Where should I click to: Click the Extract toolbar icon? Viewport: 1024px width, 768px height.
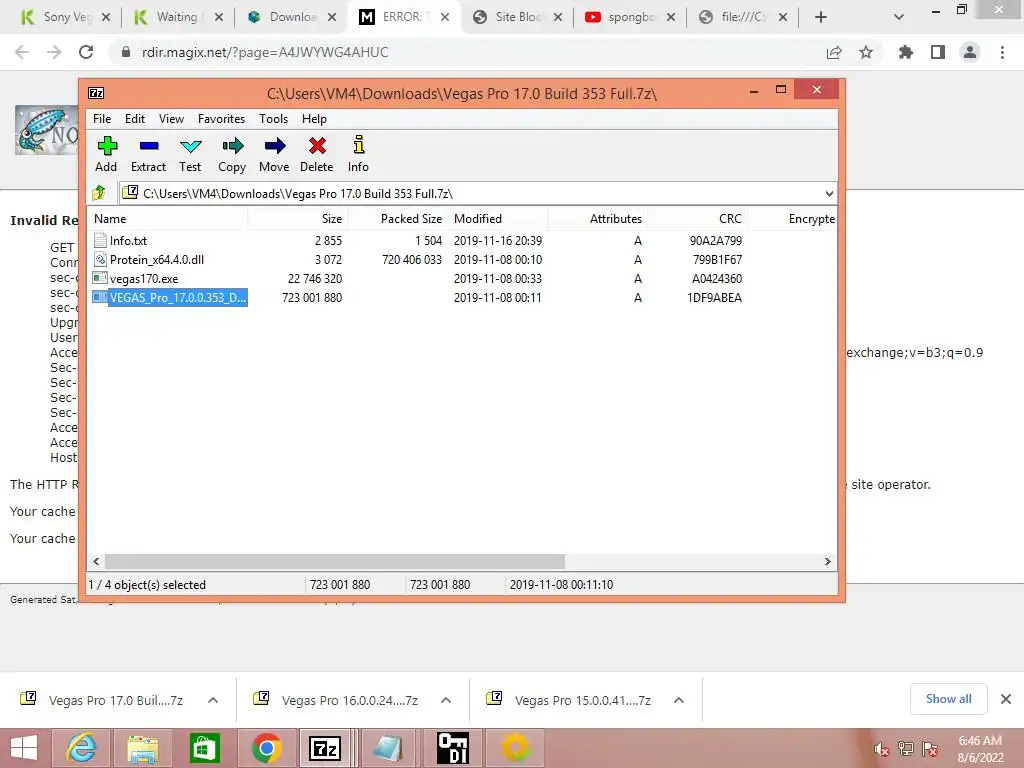point(148,154)
